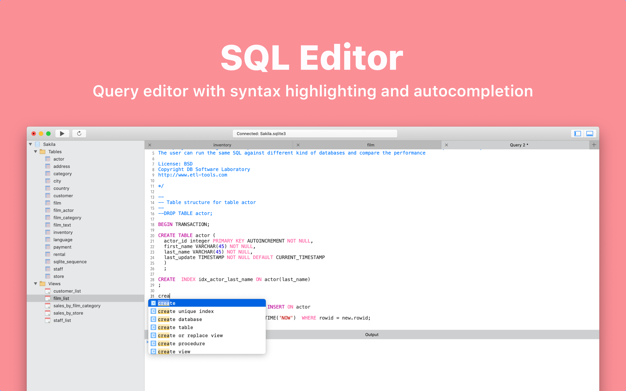Collapse the Sakila database node
The height and width of the screenshot is (391, 626).
point(30,144)
